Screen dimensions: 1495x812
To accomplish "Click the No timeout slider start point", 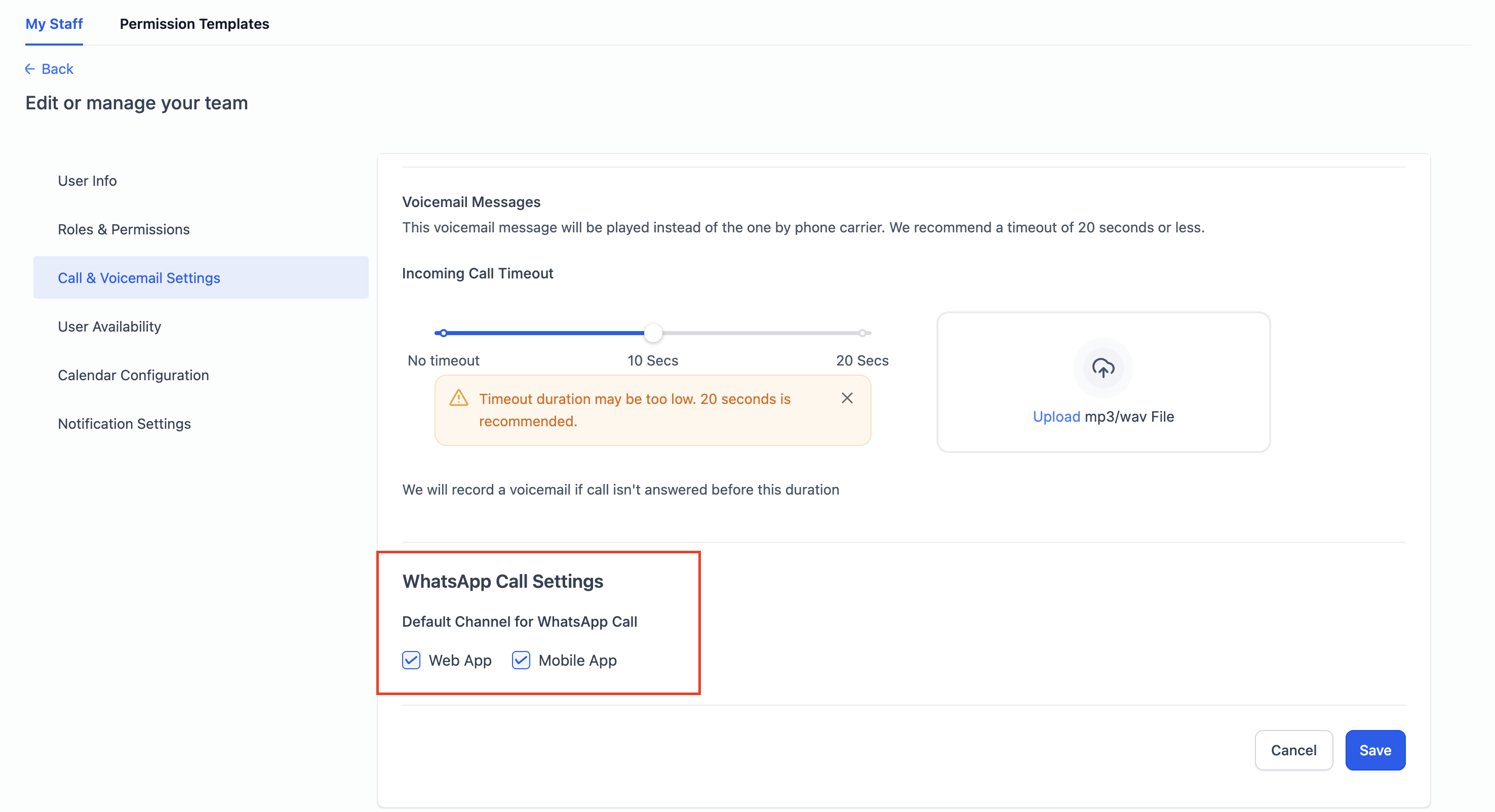I will point(444,333).
